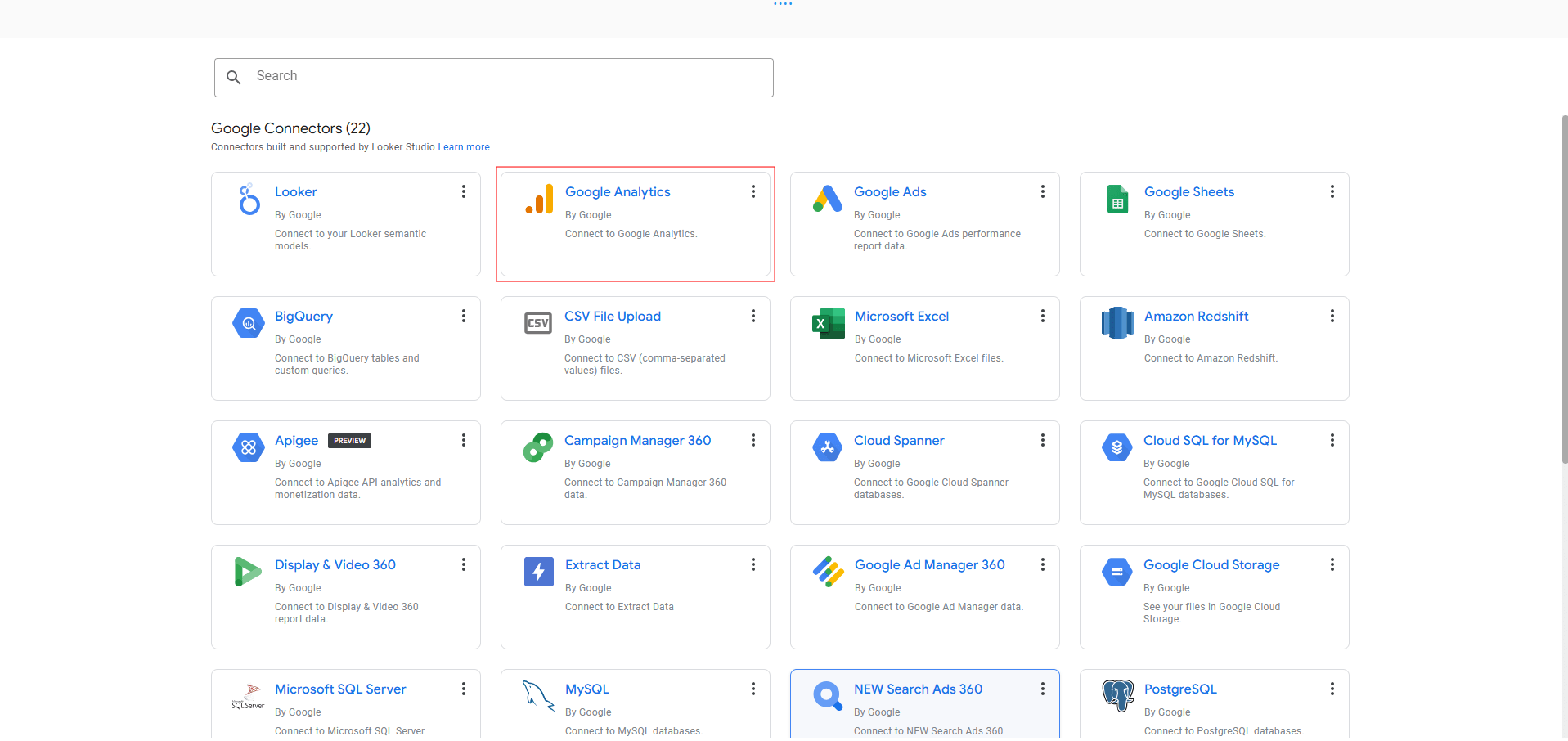
Task: Click the Search connectors input field
Action: (x=494, y=78)
